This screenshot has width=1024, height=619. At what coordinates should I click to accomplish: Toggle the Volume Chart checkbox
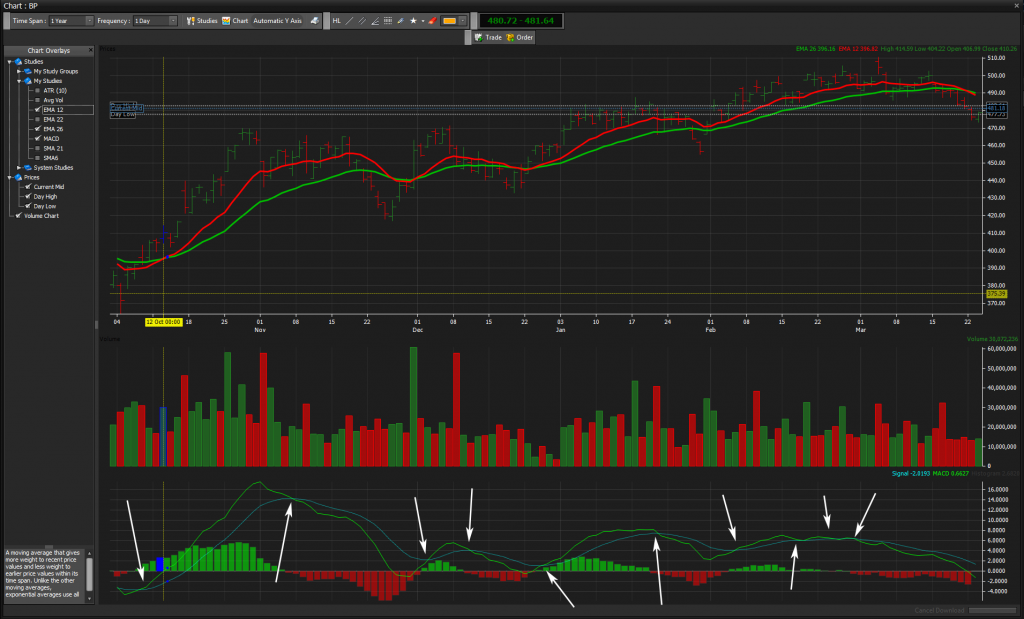pyautogui.click(x=18, y=215)
